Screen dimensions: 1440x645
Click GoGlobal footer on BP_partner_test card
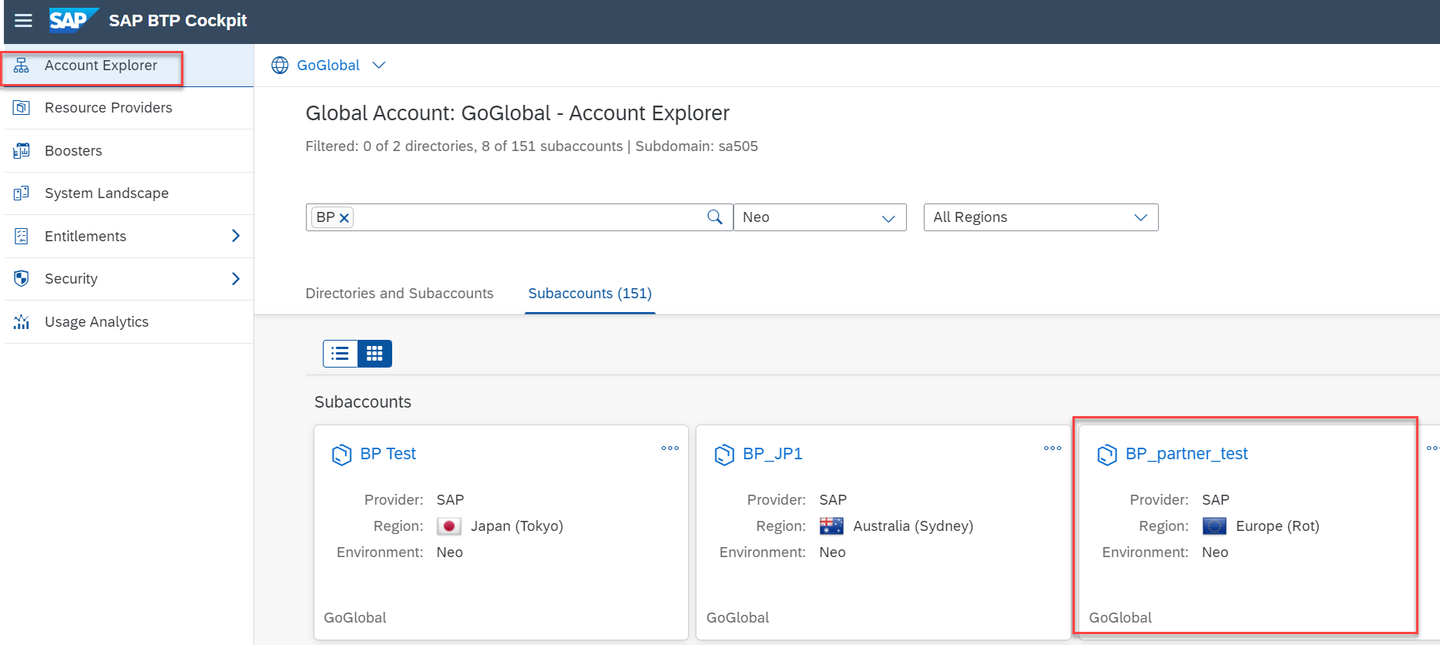pyautogui.click(x=1120, y=618)
